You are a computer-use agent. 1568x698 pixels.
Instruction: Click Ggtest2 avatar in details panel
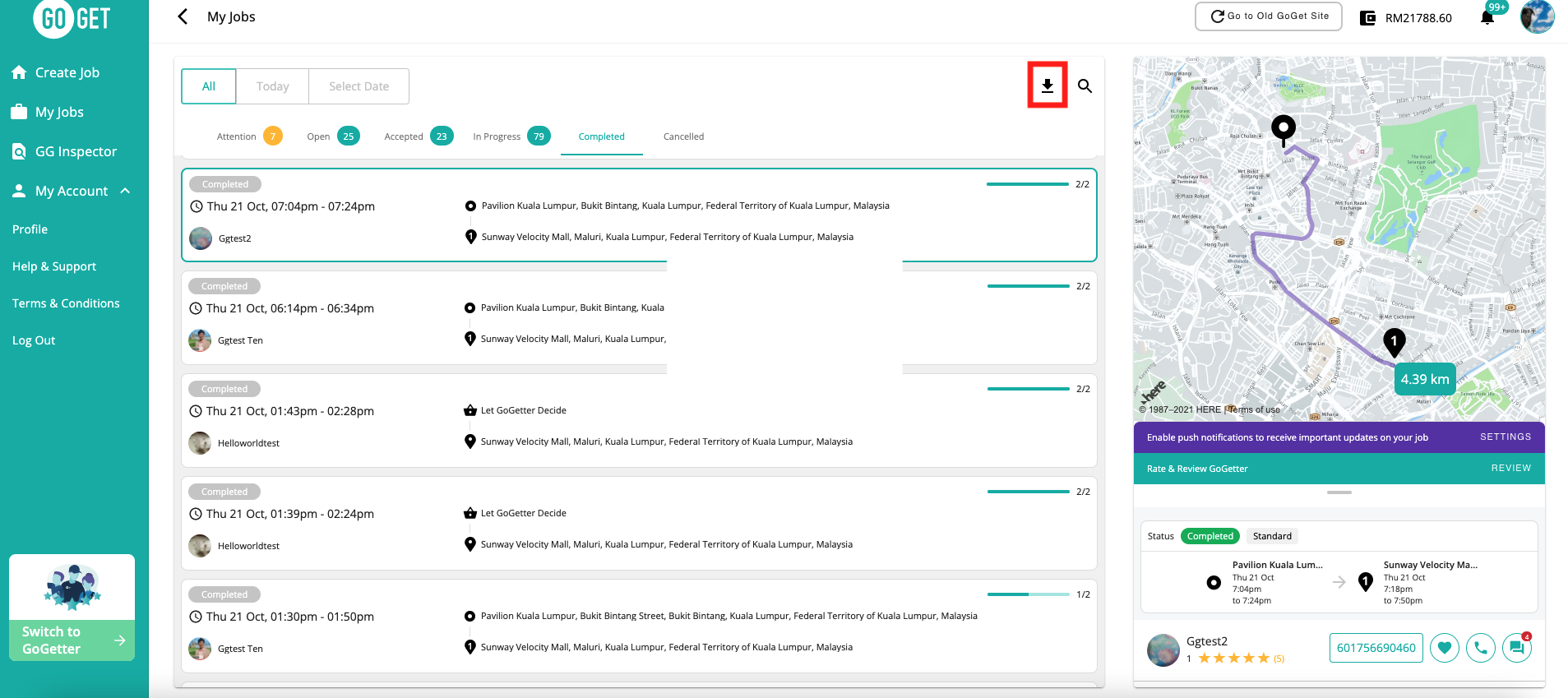point(1163,650)
